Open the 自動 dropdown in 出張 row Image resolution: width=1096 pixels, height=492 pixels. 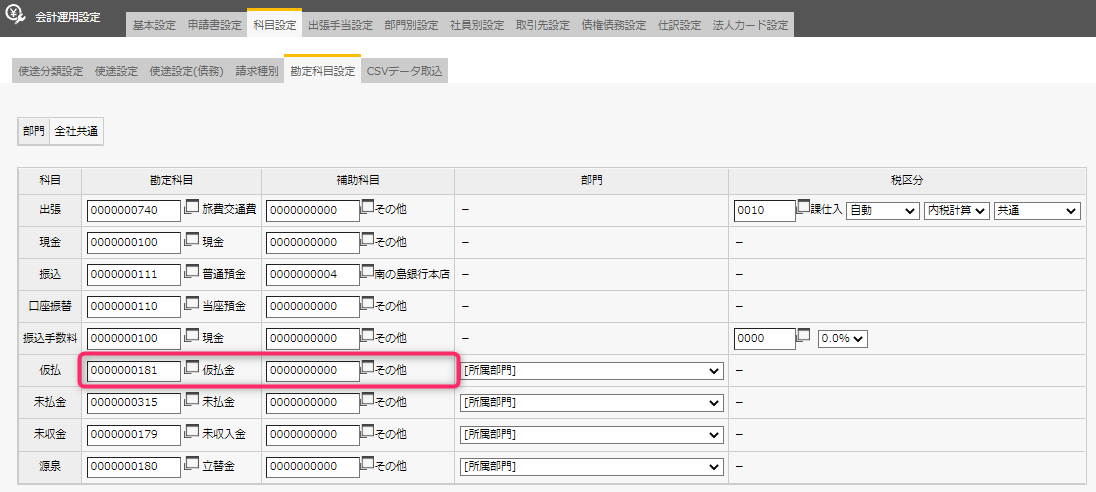tap(882, 211)
